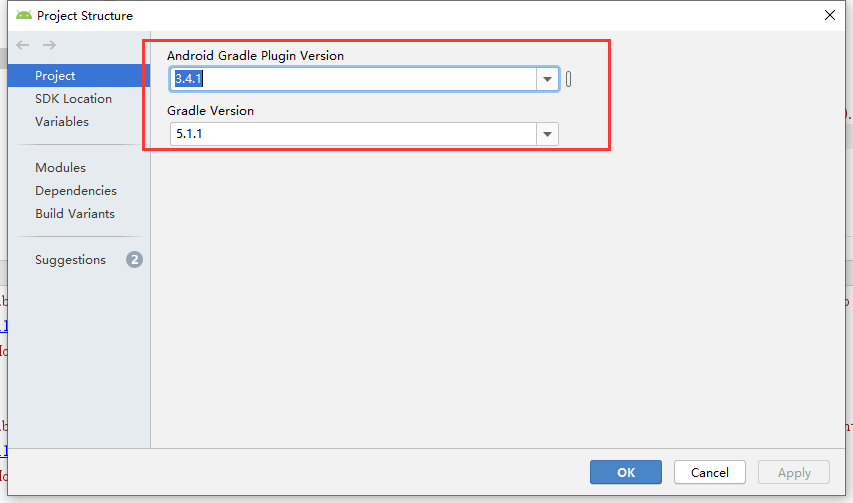
Task: Go forward with the right arrow icon
Action: point(50,45)
